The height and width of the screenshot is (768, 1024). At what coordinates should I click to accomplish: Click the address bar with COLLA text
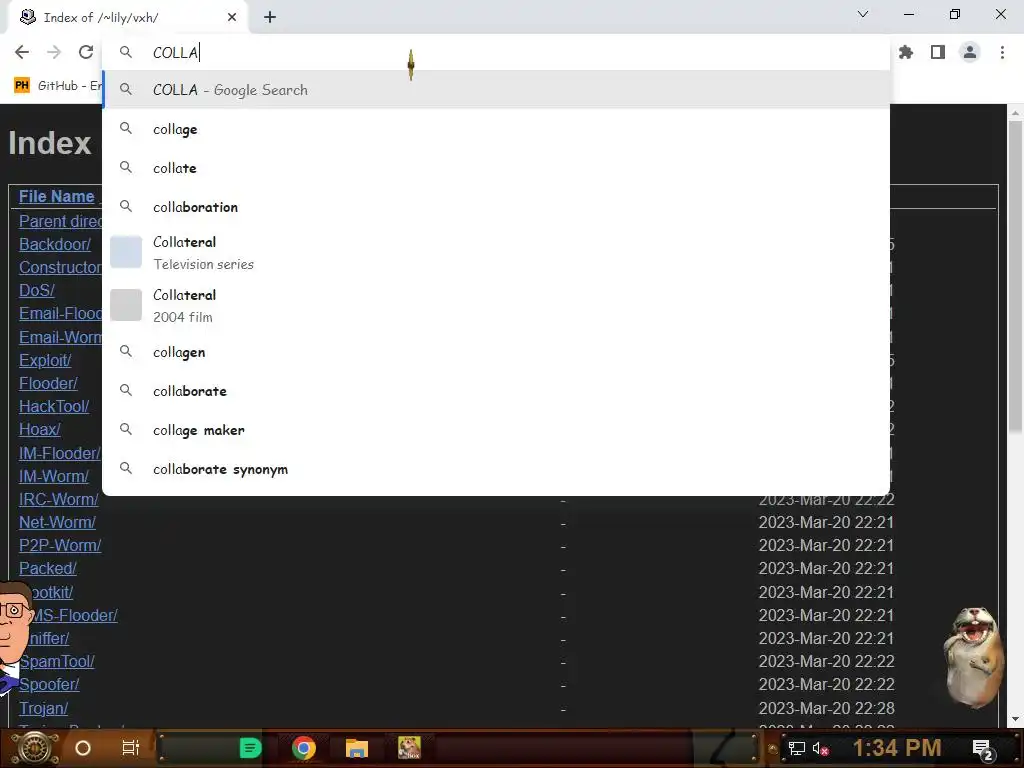coord(496,52)
